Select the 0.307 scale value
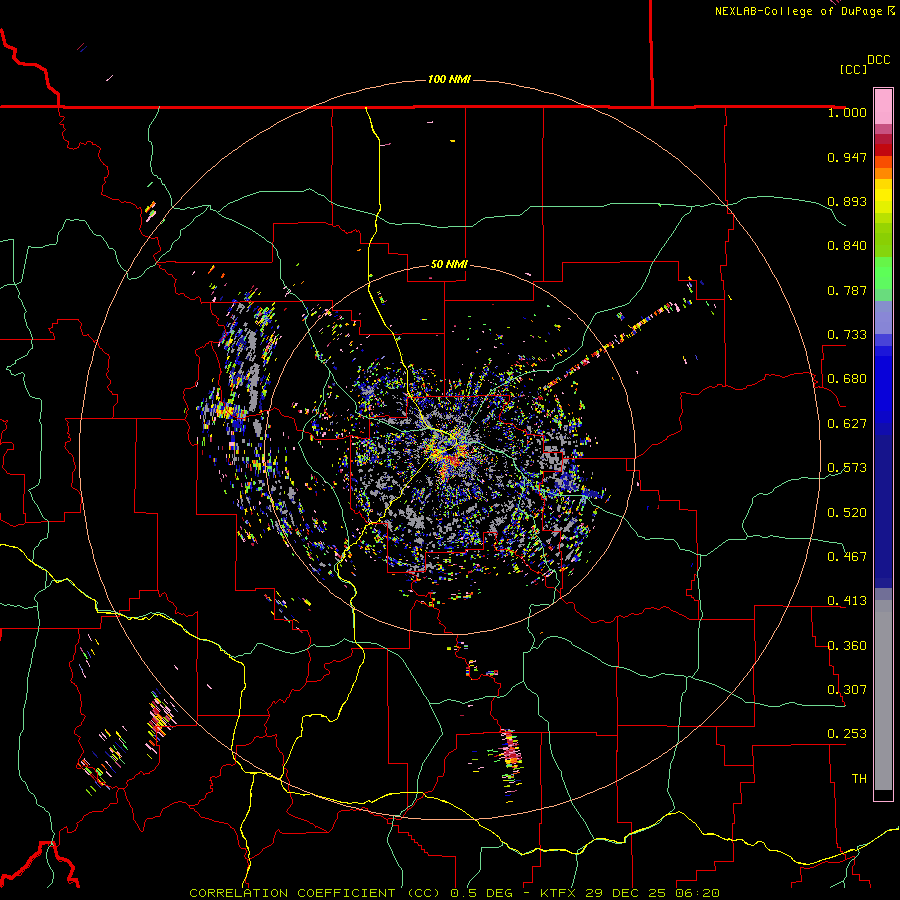 click(x=847, y=690)
